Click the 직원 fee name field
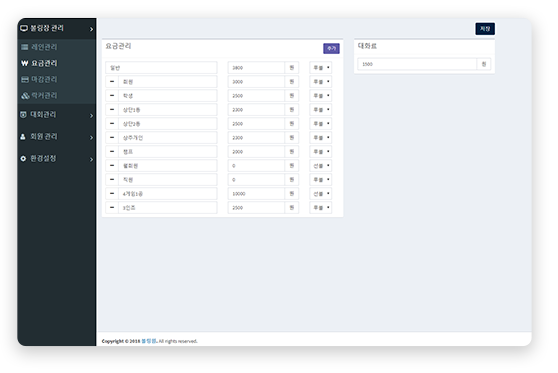558x373 pixels. [x=168, y=179]
